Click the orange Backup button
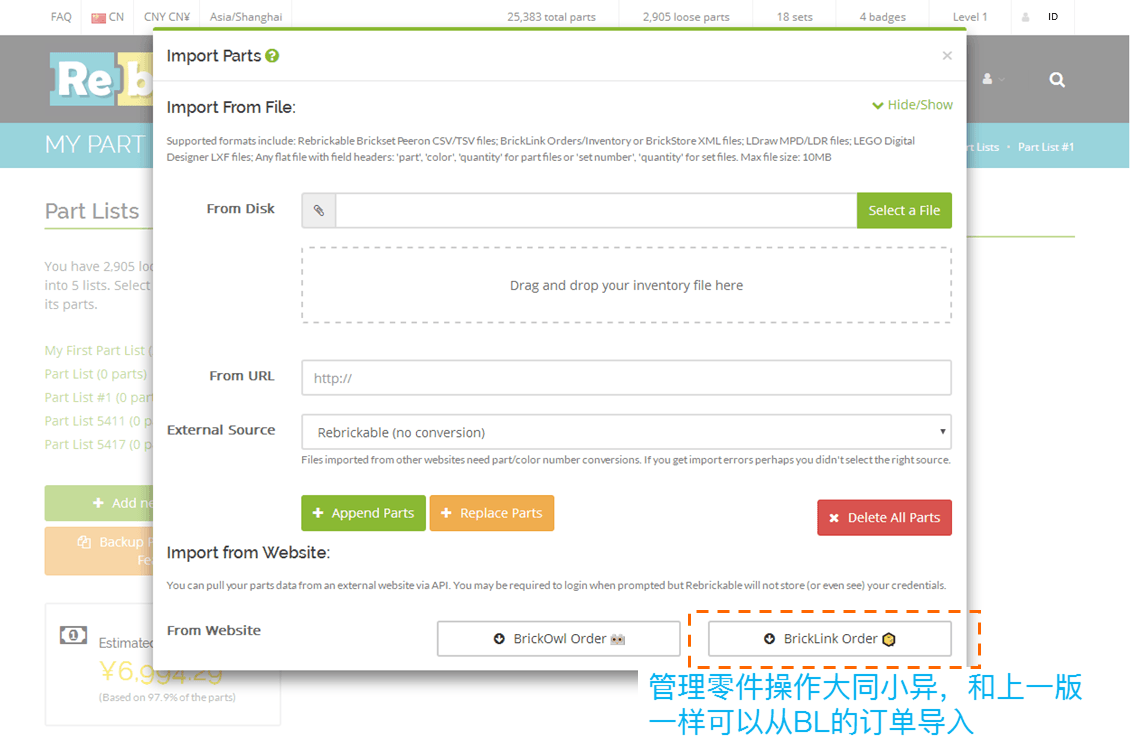This screenshot has width=1134, height=748. coord(99,551)
